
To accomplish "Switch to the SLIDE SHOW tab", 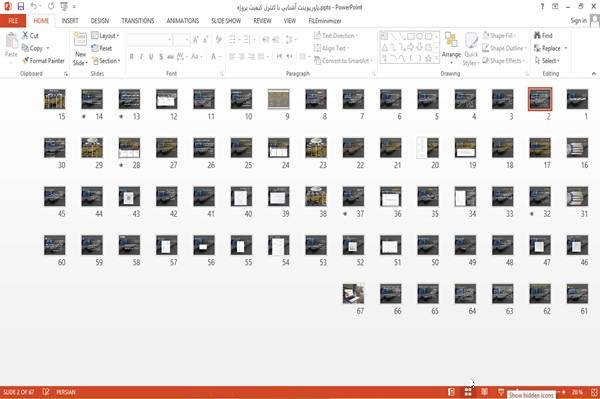I will tap(226, 21).
